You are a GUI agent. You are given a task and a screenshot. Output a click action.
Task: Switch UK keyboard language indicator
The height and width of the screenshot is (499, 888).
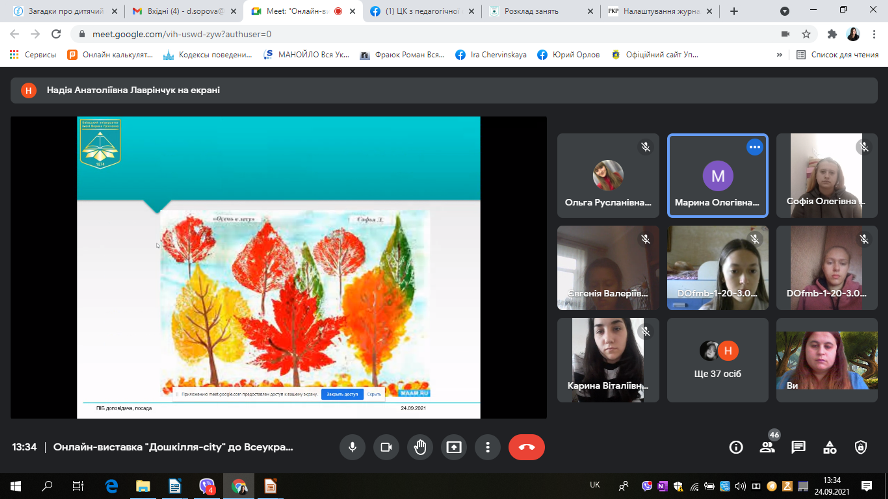tap(595, 485)
